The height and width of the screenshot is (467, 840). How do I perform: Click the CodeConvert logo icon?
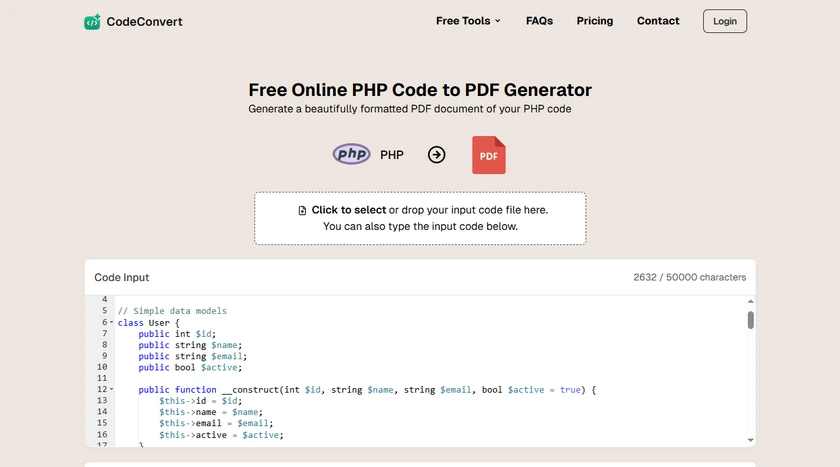coord(92,21)
